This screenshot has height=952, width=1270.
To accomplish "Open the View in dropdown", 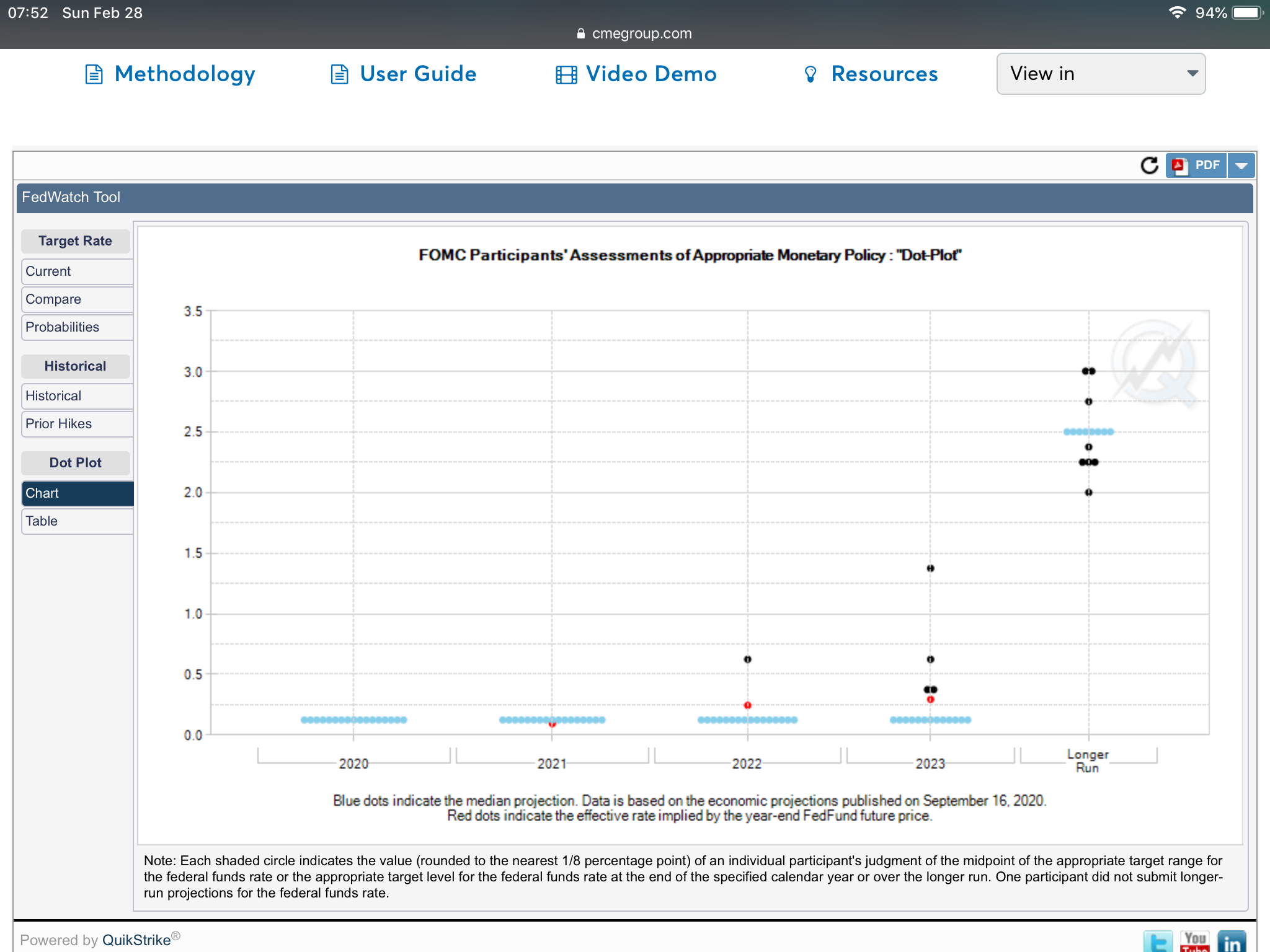I will (x=1100, y=74).
